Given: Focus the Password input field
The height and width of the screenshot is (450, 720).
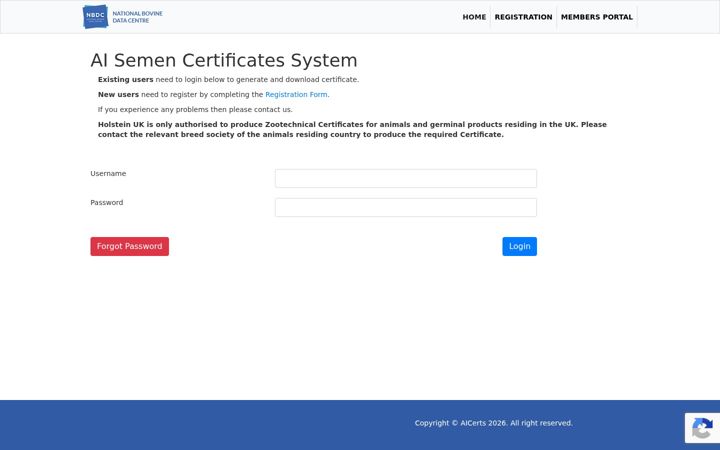Looking at the screenshot, I should click(x=405, y=207).
